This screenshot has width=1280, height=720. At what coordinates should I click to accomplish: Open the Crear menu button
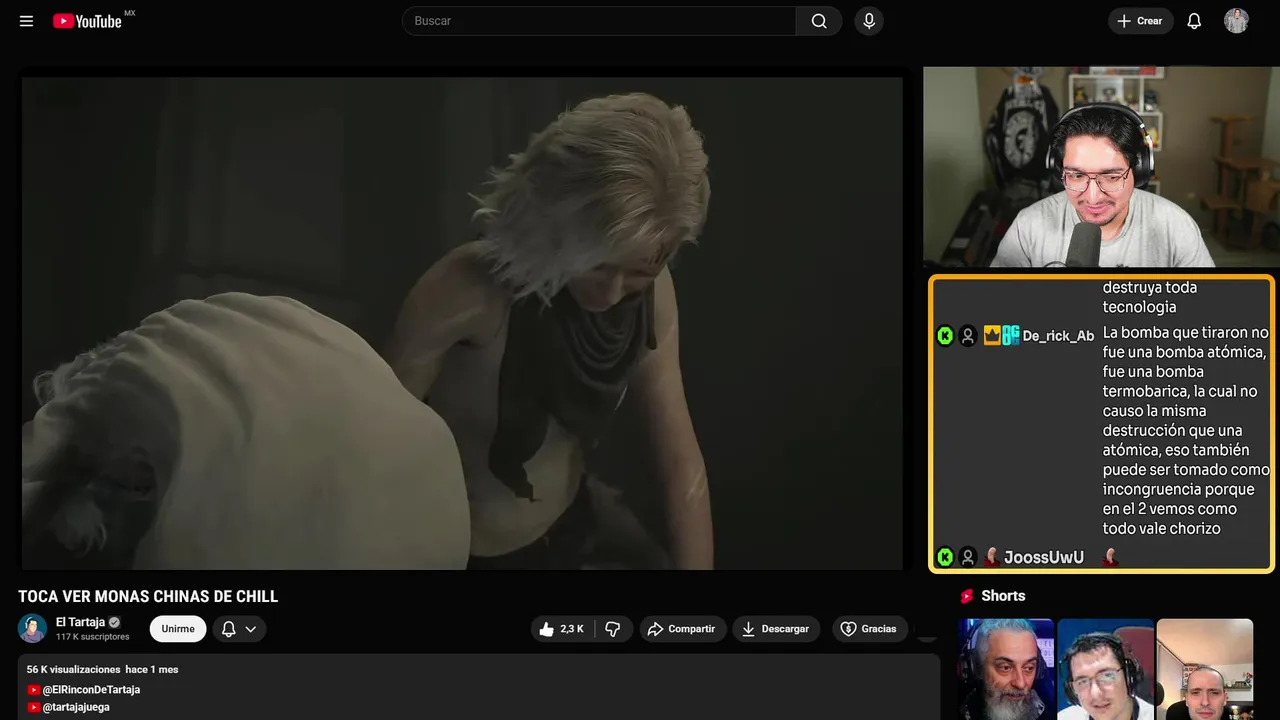coord(1140,21)
